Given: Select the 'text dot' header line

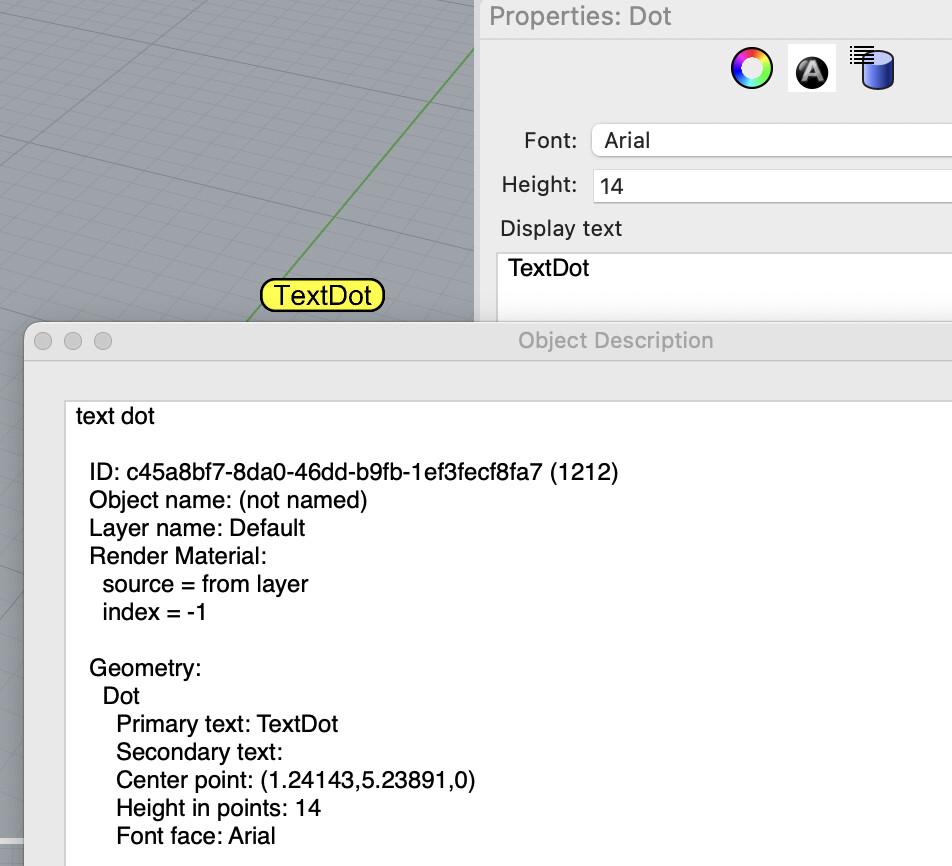Looking at the screenshot, I should tap(113, 417).
